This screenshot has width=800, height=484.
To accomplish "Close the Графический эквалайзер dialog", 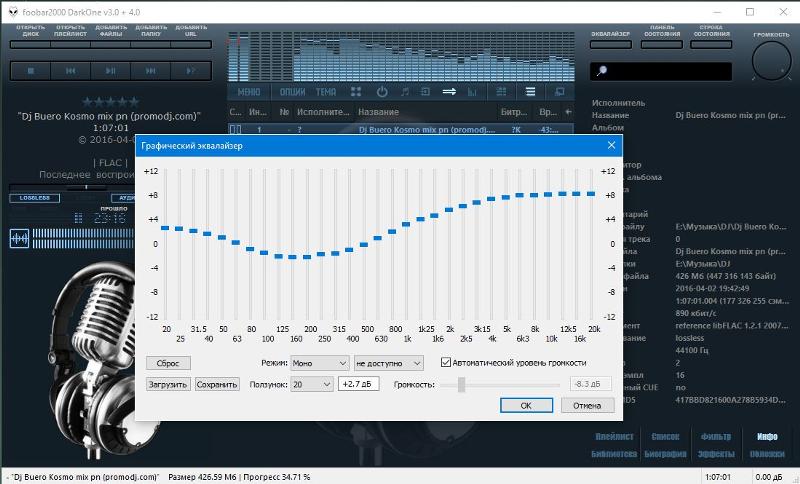I will coord(611,145).
